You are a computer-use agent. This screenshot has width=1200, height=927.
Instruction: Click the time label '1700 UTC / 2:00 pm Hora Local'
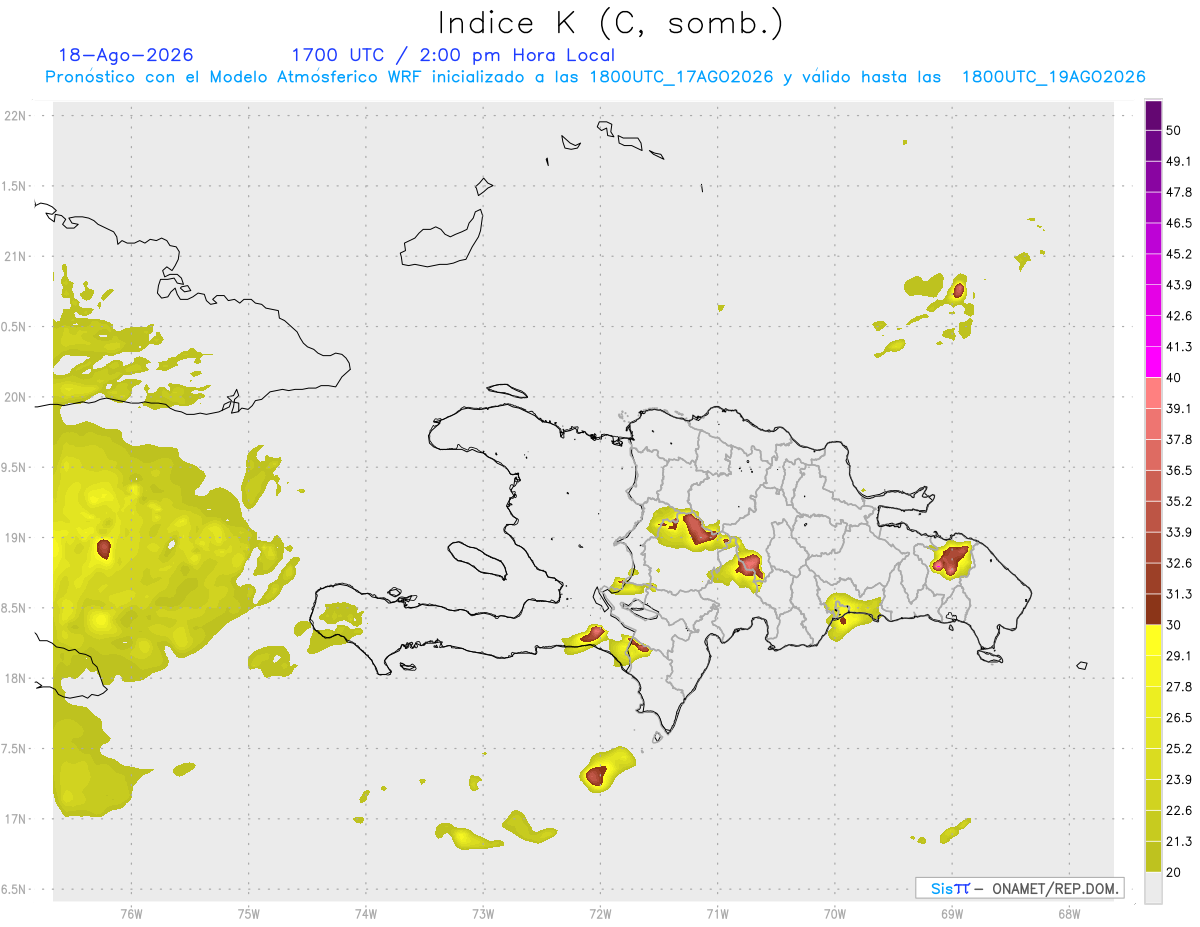coord(453,55)
